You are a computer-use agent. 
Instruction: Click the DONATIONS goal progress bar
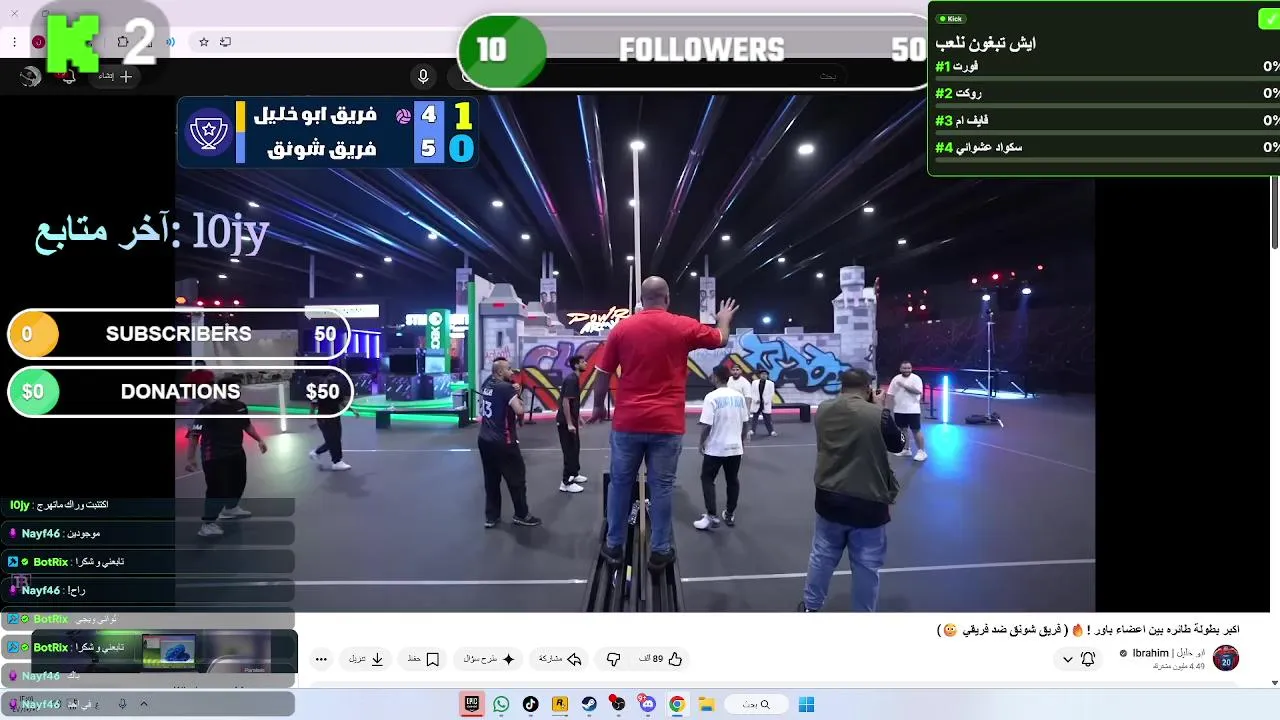click(180, 392)
